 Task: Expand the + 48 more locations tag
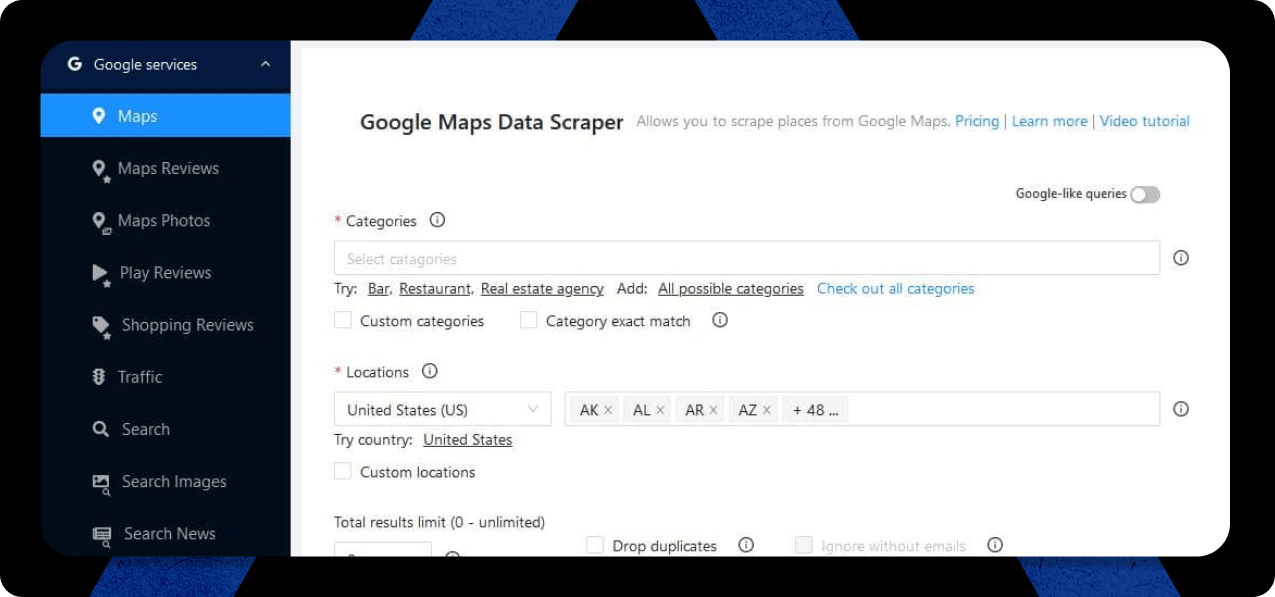pyautogui.click(x=816, y=410)
